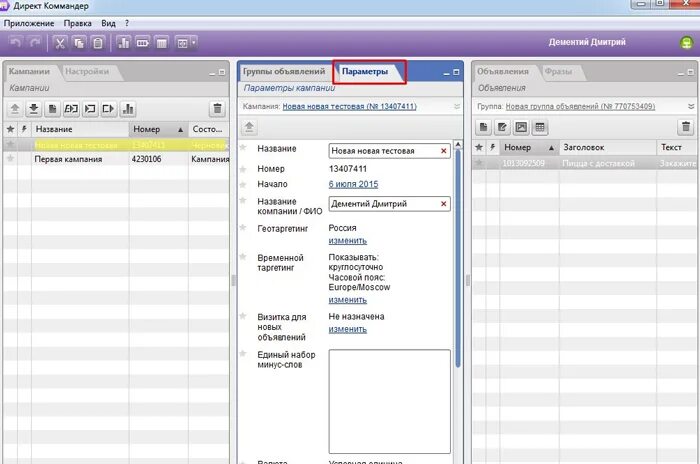Sort ads by the Номер column header
This screenshot has width=700, height=464.
529,147
